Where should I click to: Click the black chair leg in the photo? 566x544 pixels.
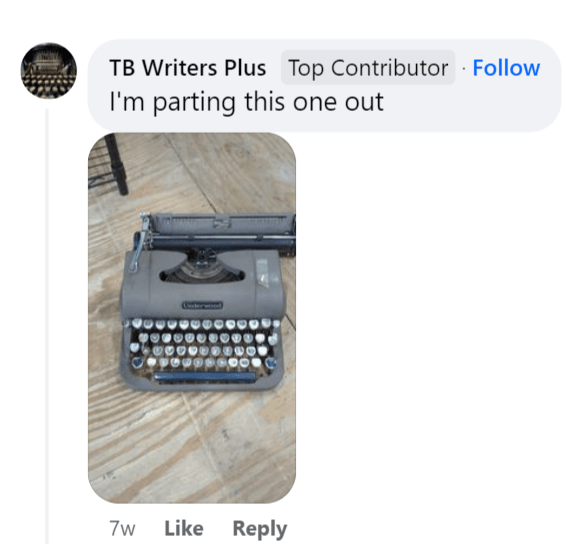[117, 164]
